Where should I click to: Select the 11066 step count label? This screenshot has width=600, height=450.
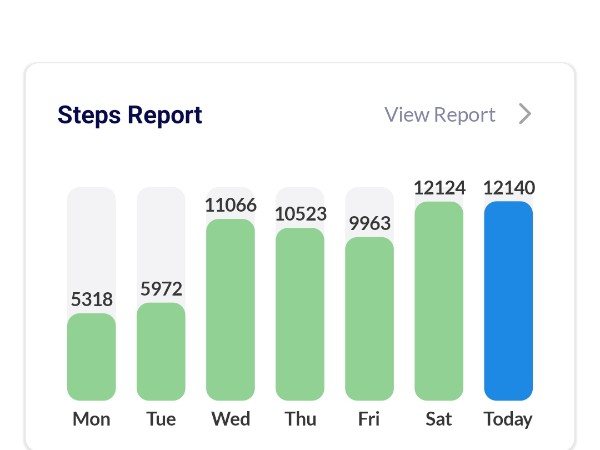(230, 205)
